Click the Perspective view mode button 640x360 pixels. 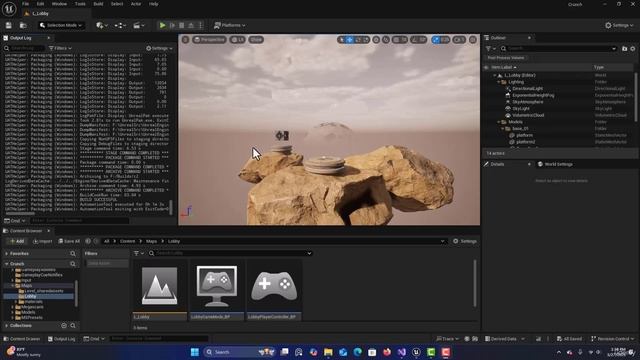(x=209, y=40)
